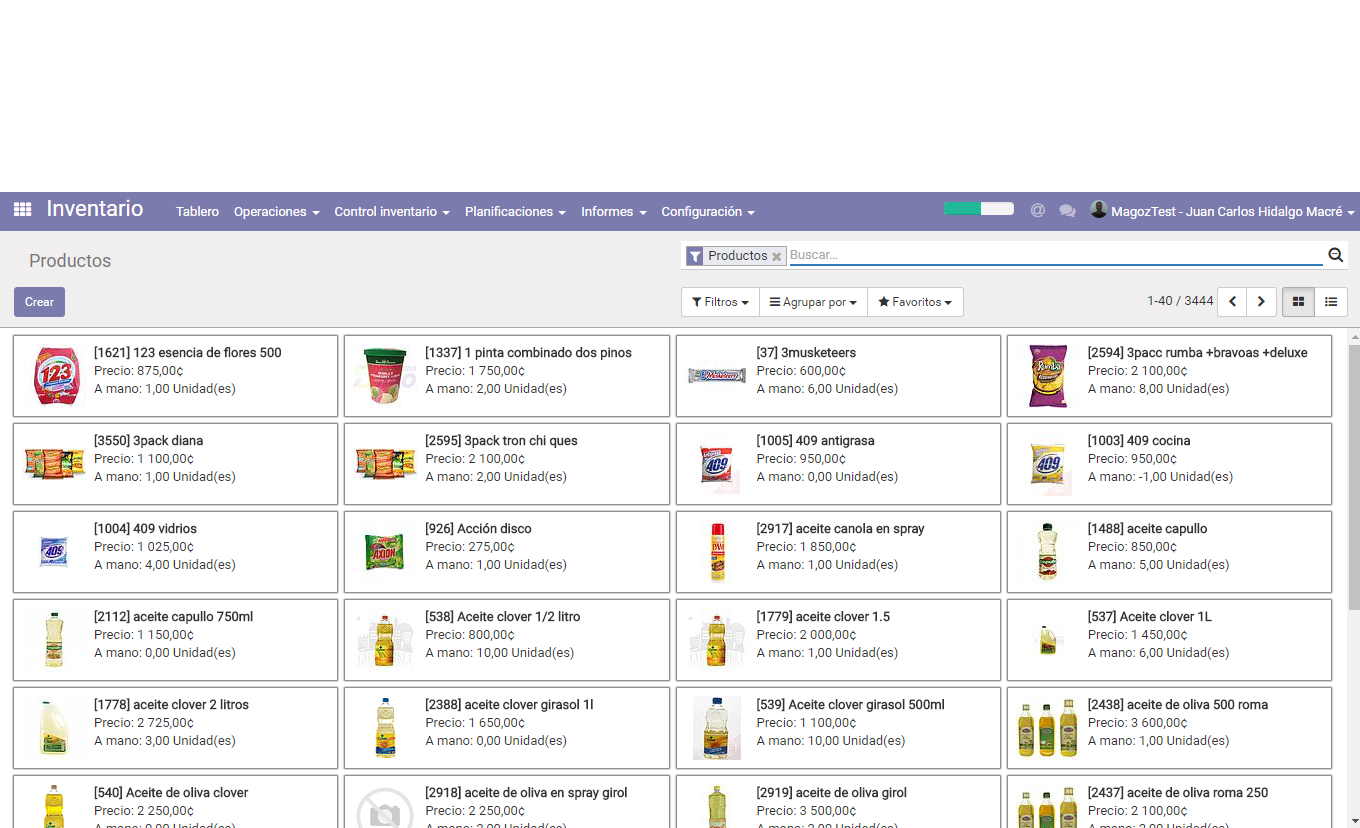Screen dimensions: 1360x828
Task: Open the aceite clover girasol 1l image
Action: (386, 728)
